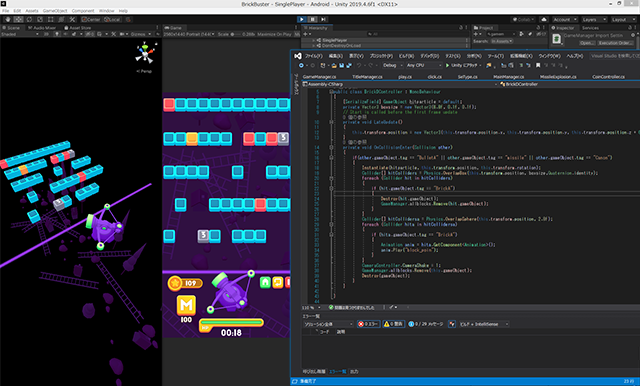This screenshot has height=386, width=640.
Task: Open the GameManager.cs tab in Visual Studio
Action: tap(320, 77)
